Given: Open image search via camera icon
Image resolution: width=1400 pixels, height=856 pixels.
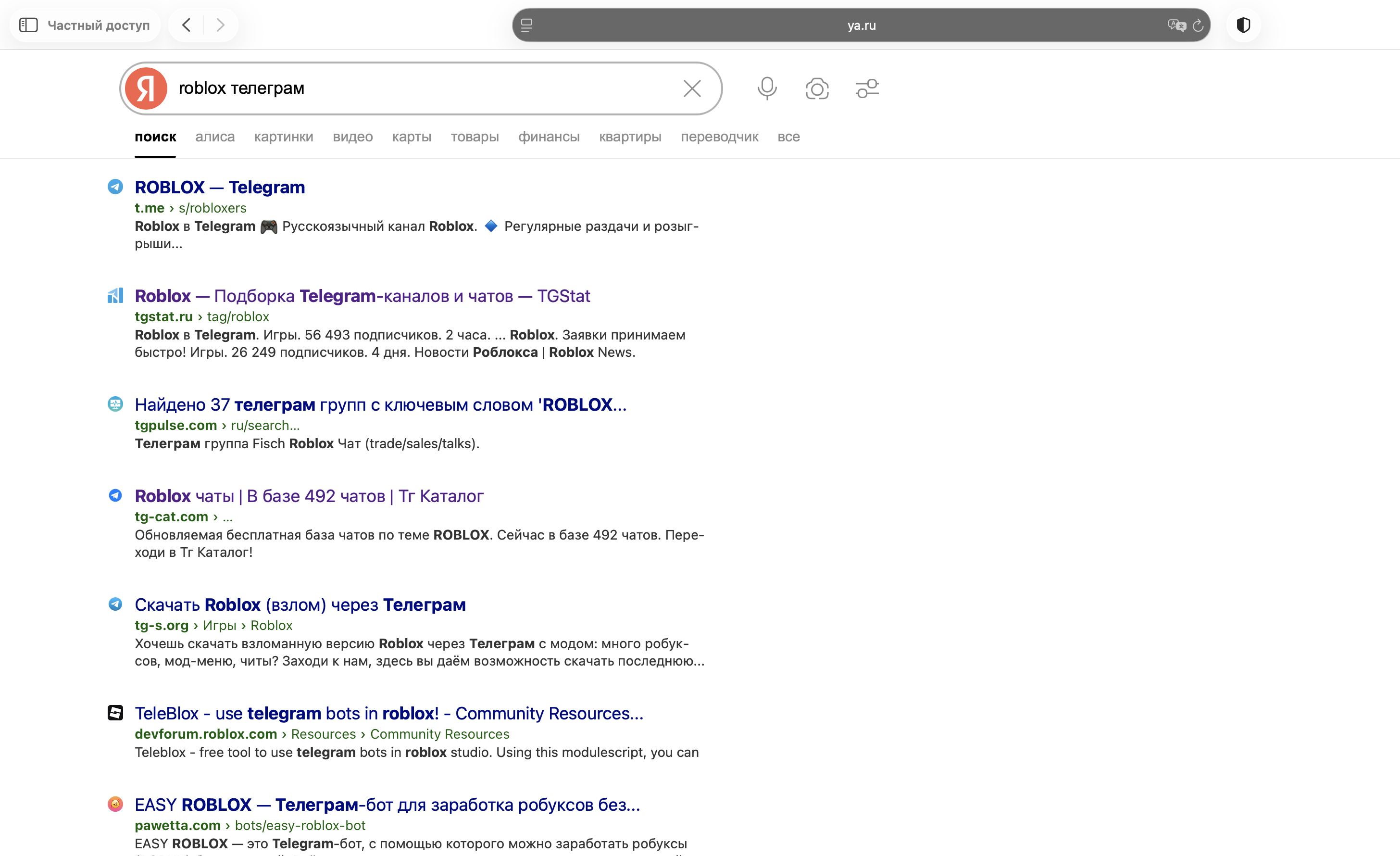Looking at the screenshot, I should point(816,88).
